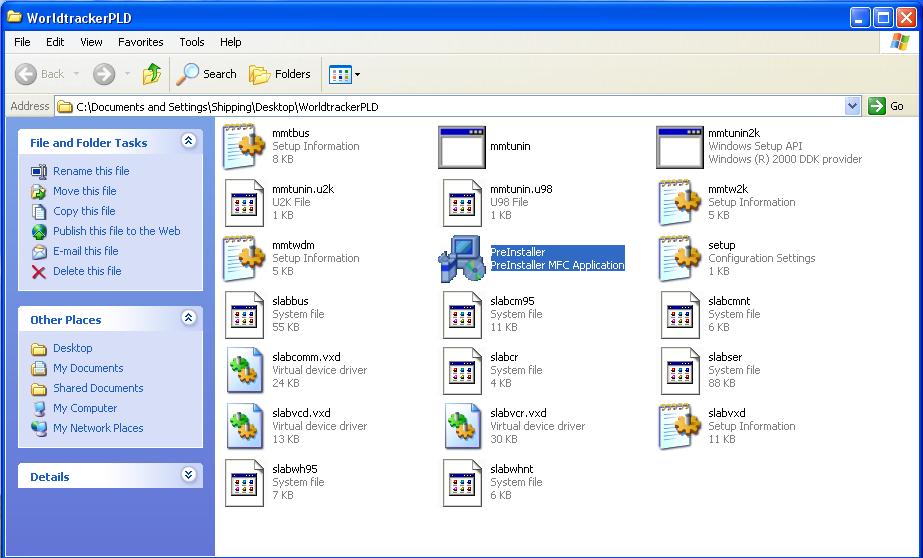Select the setup Configuration Settings file icon

(680, 259)
